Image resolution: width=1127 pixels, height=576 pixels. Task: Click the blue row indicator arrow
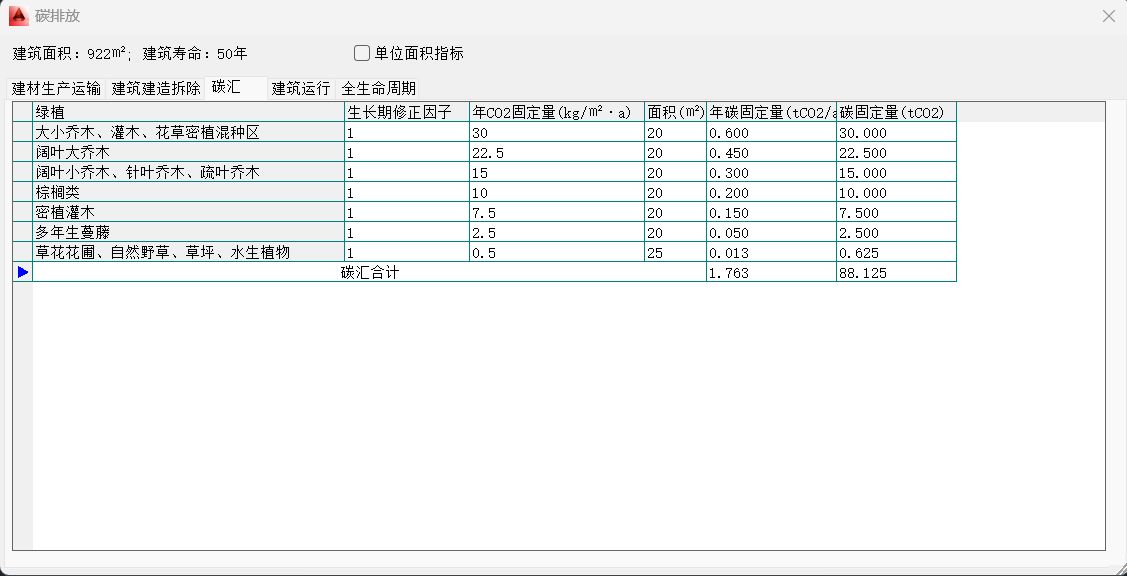coord(23,272)
